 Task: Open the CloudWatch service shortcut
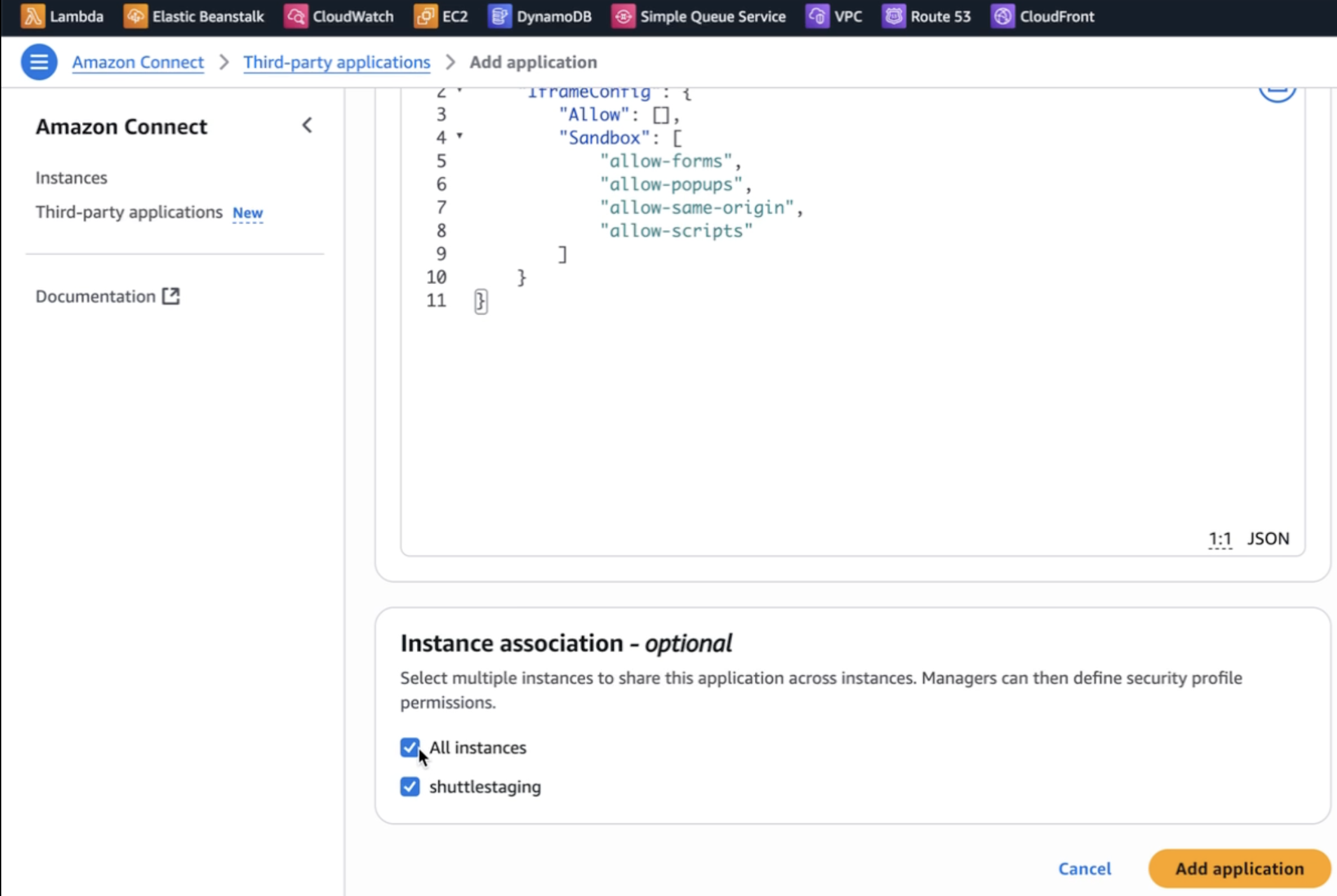pos(338,17)
